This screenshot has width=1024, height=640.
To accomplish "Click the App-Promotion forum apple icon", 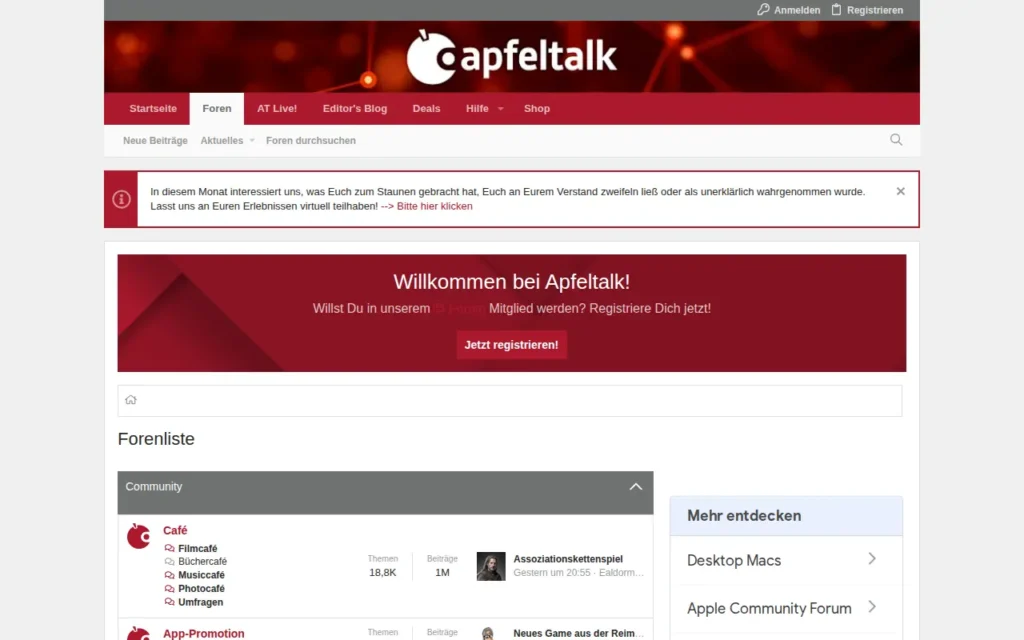I will (138, 633).
